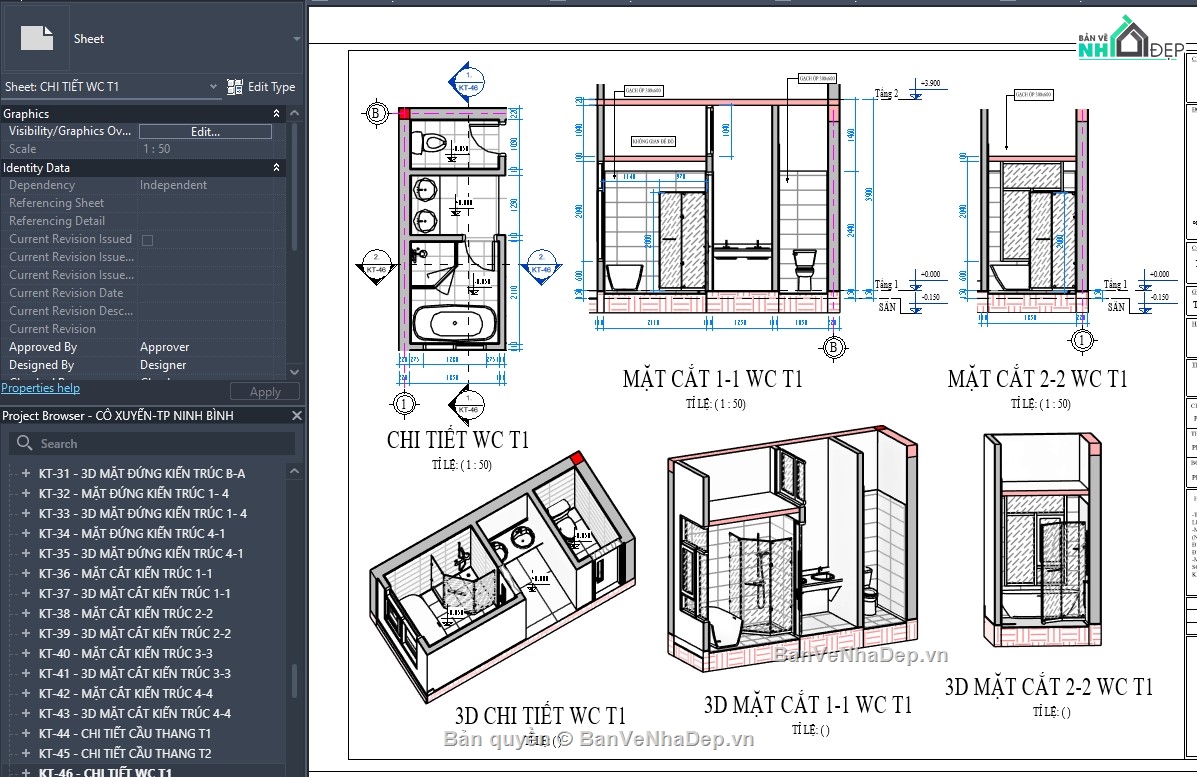Click grid bubble 1 under section 2-2
1197x777 pixels.
1081,340
